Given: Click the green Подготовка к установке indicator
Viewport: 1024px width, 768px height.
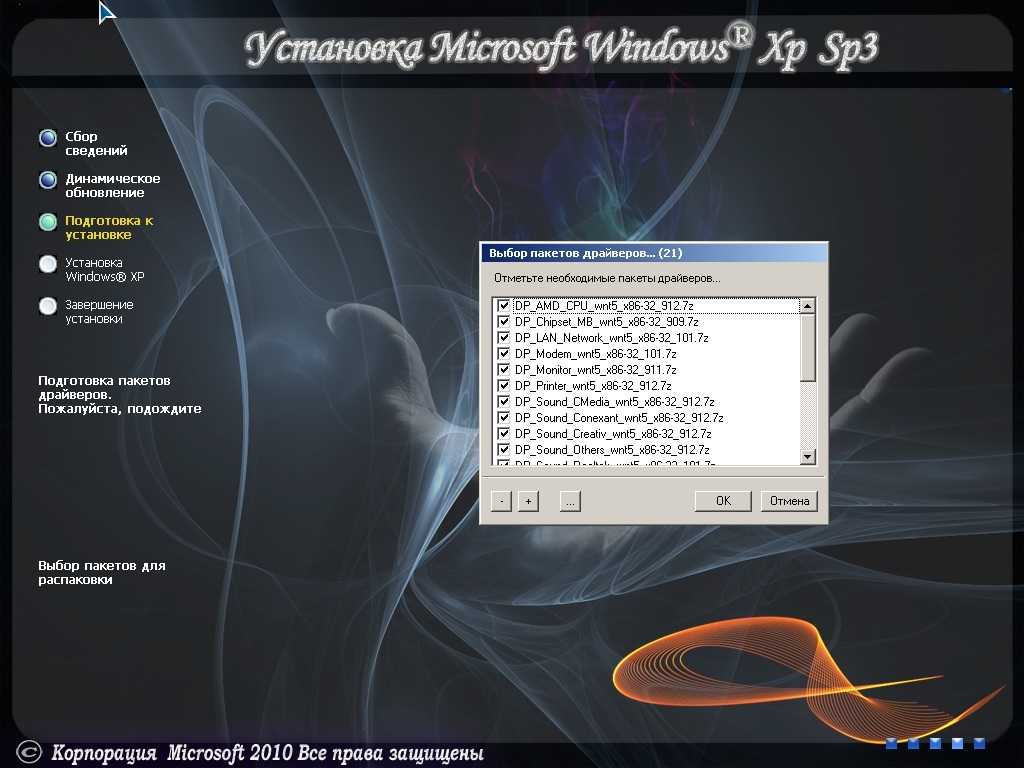Looking at the screenshot, I should (48, 222).
